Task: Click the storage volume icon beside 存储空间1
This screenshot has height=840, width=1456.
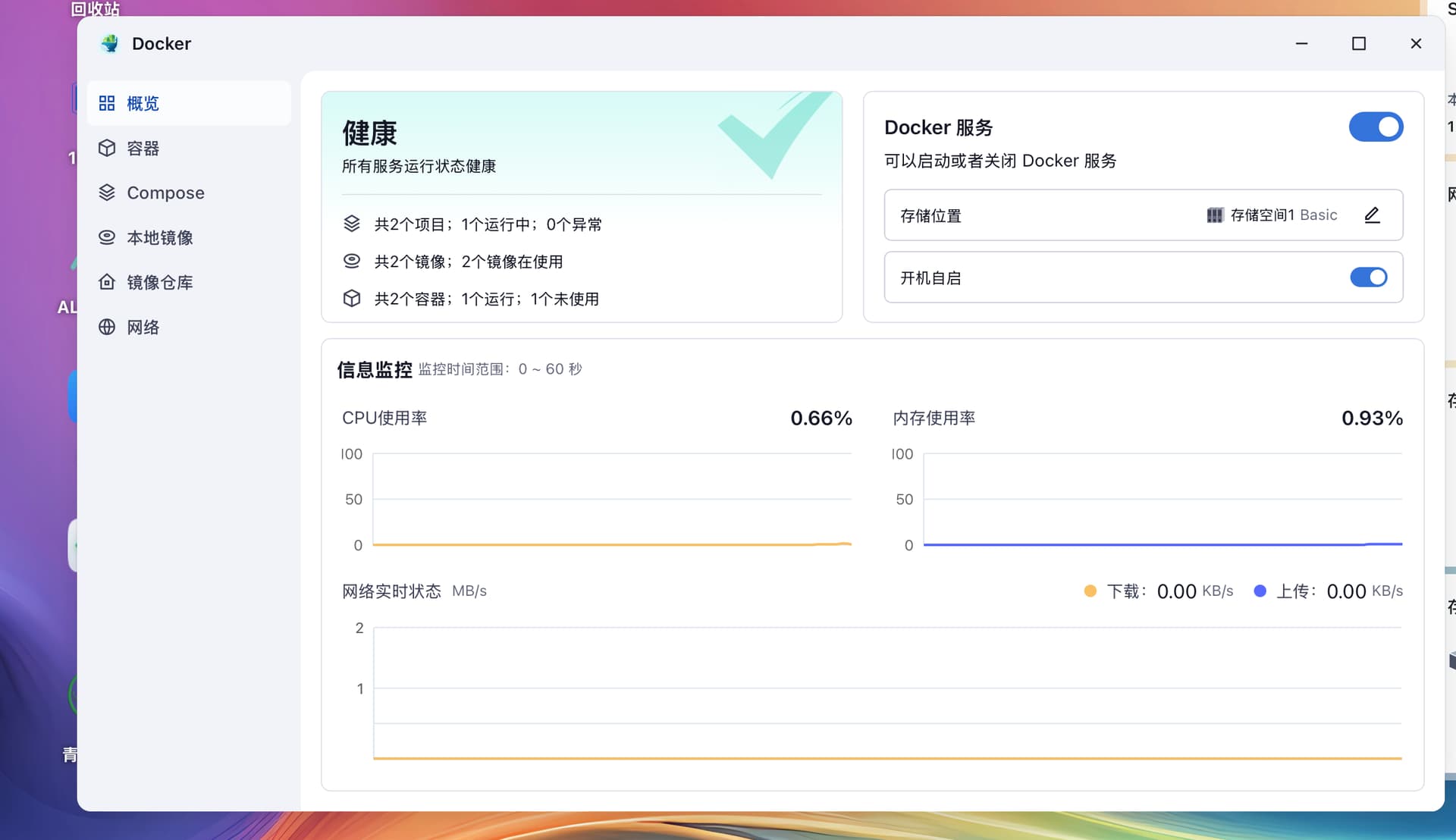Action: (1215, 215)
